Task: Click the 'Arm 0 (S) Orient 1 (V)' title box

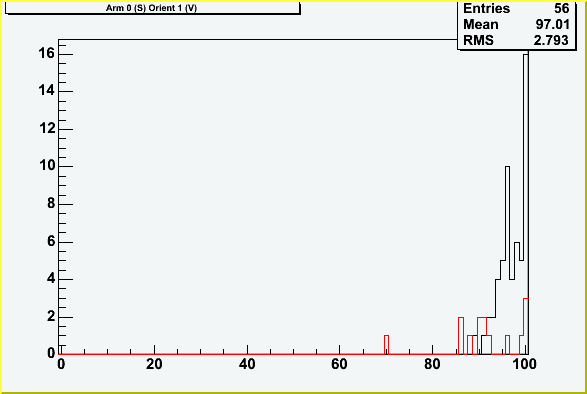Action: coord(153,8)
